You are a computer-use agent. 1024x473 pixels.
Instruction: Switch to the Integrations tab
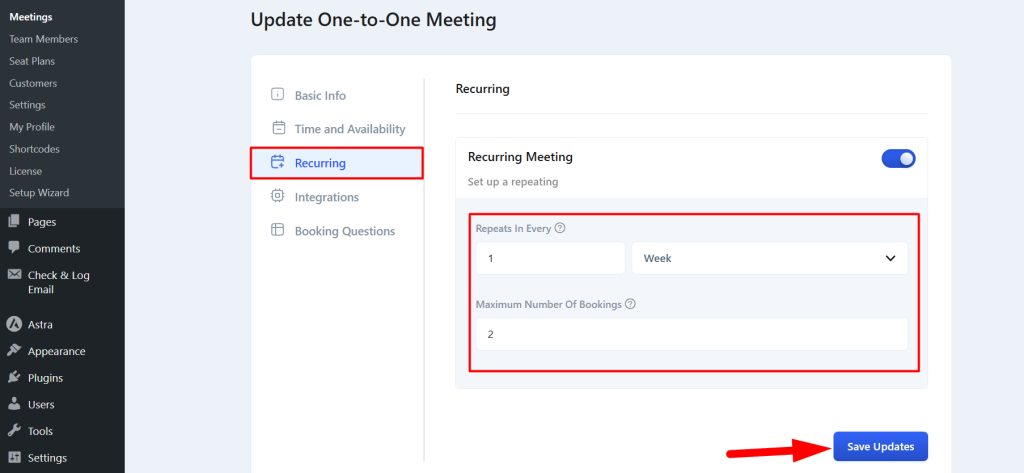(x=327, y=197)
